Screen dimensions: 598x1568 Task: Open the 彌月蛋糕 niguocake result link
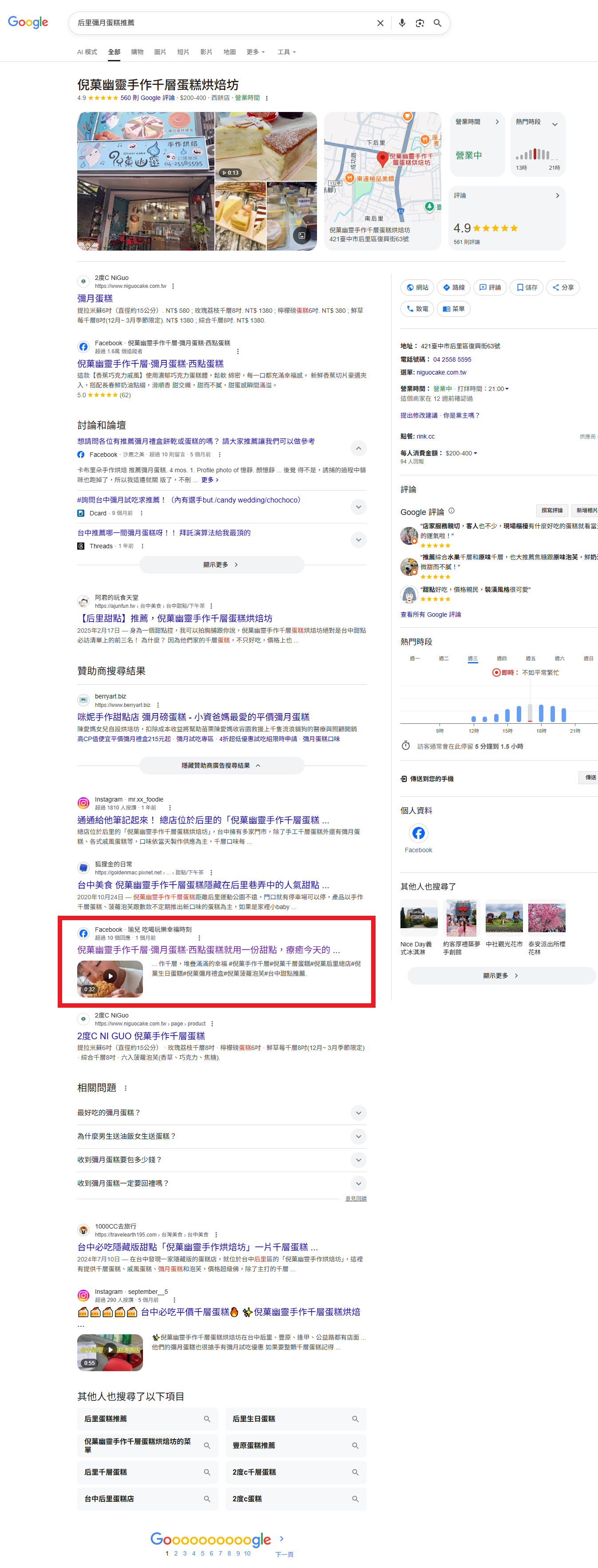95,298
